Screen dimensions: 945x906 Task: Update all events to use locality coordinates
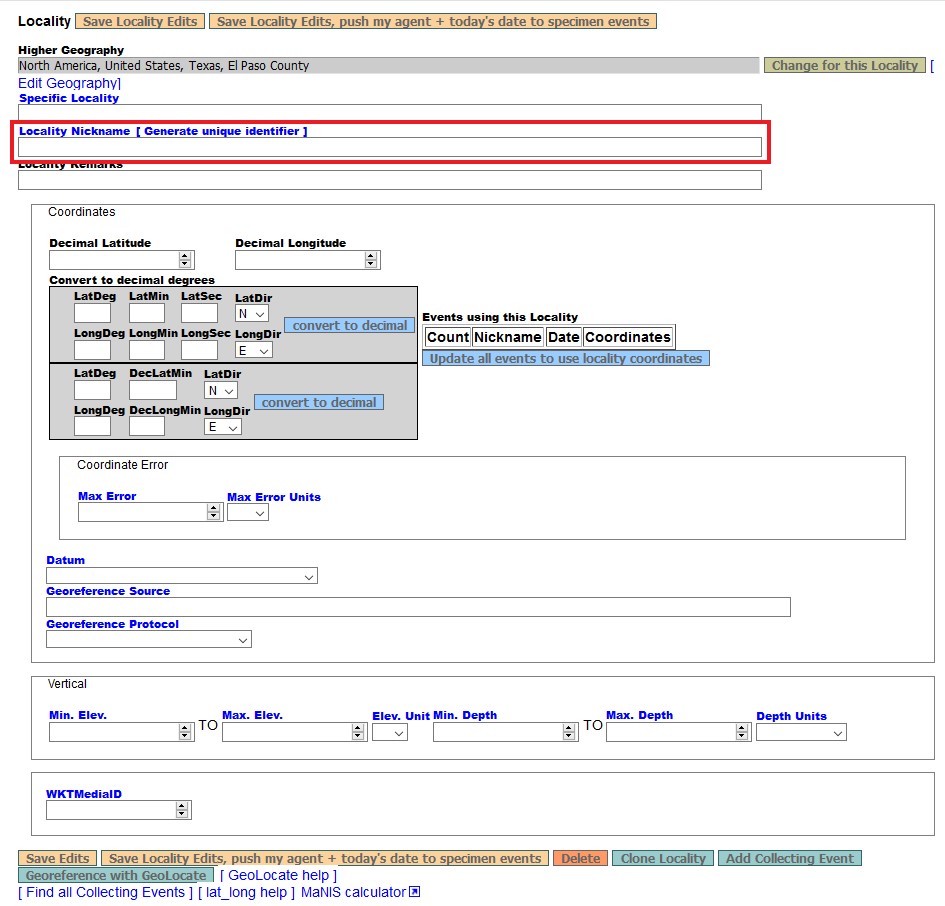tap(566, 357)
